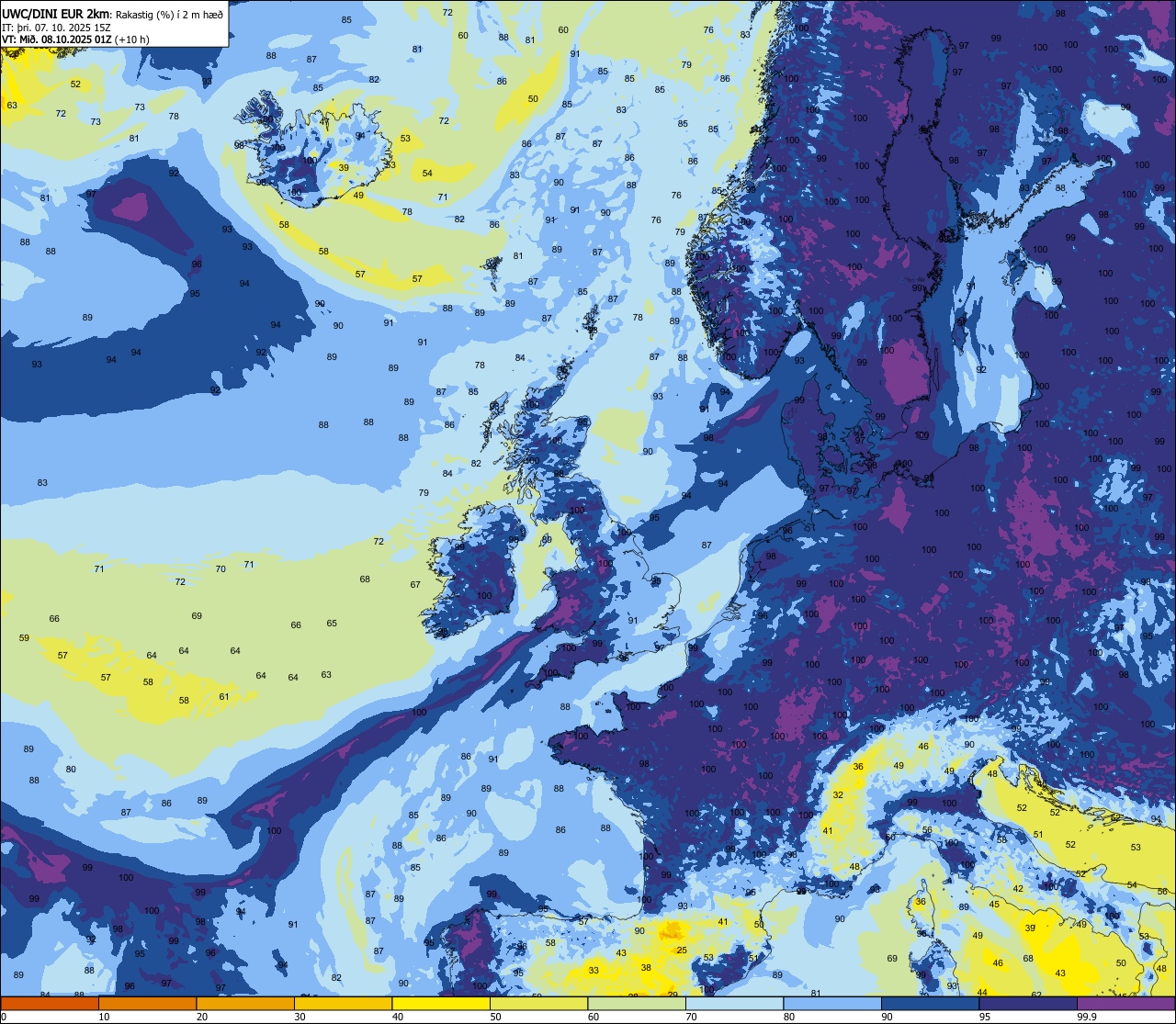Click the humidity value "38" in northern Spain

646,967
